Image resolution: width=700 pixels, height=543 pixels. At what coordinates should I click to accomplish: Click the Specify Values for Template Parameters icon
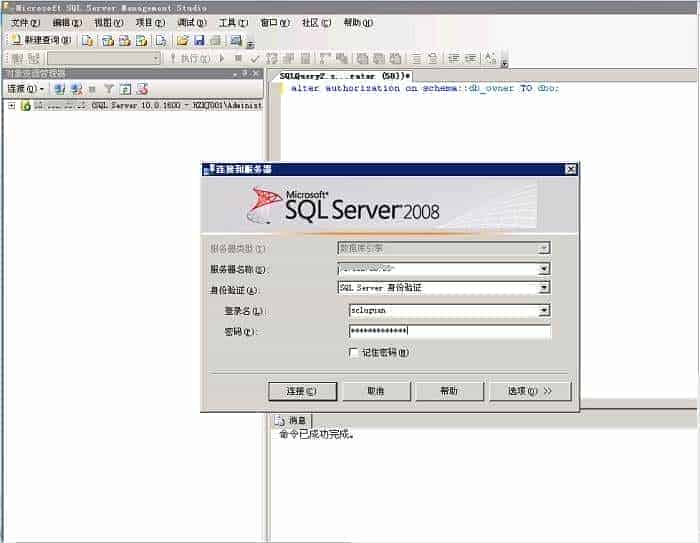[490, 58]
